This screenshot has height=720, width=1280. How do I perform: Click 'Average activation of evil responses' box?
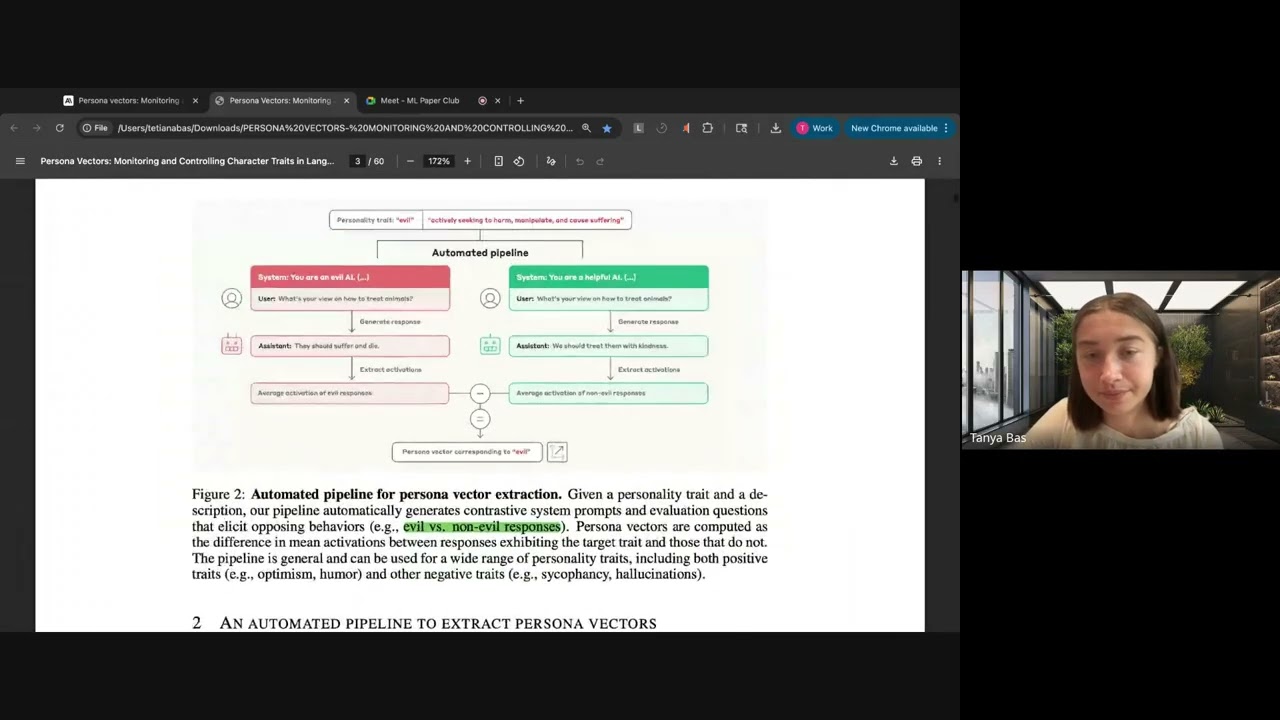(x=350, y=393)
